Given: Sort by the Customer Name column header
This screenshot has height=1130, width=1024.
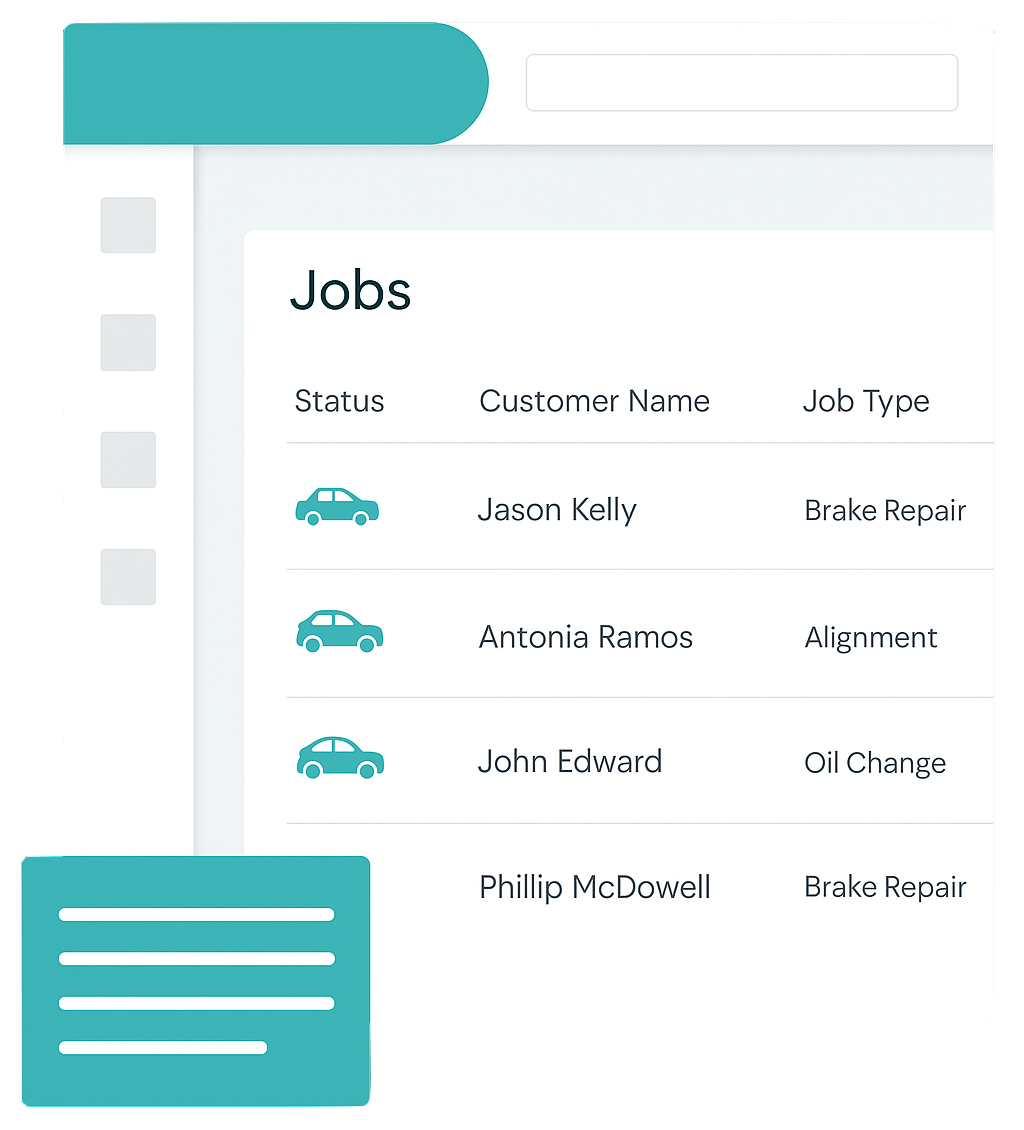Looking at the screenshot, I should coord(594,401).
